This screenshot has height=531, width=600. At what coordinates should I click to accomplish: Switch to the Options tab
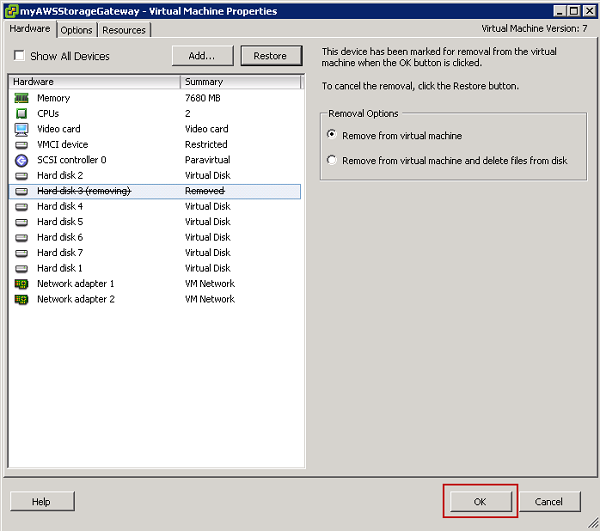(x=76, y=30)
